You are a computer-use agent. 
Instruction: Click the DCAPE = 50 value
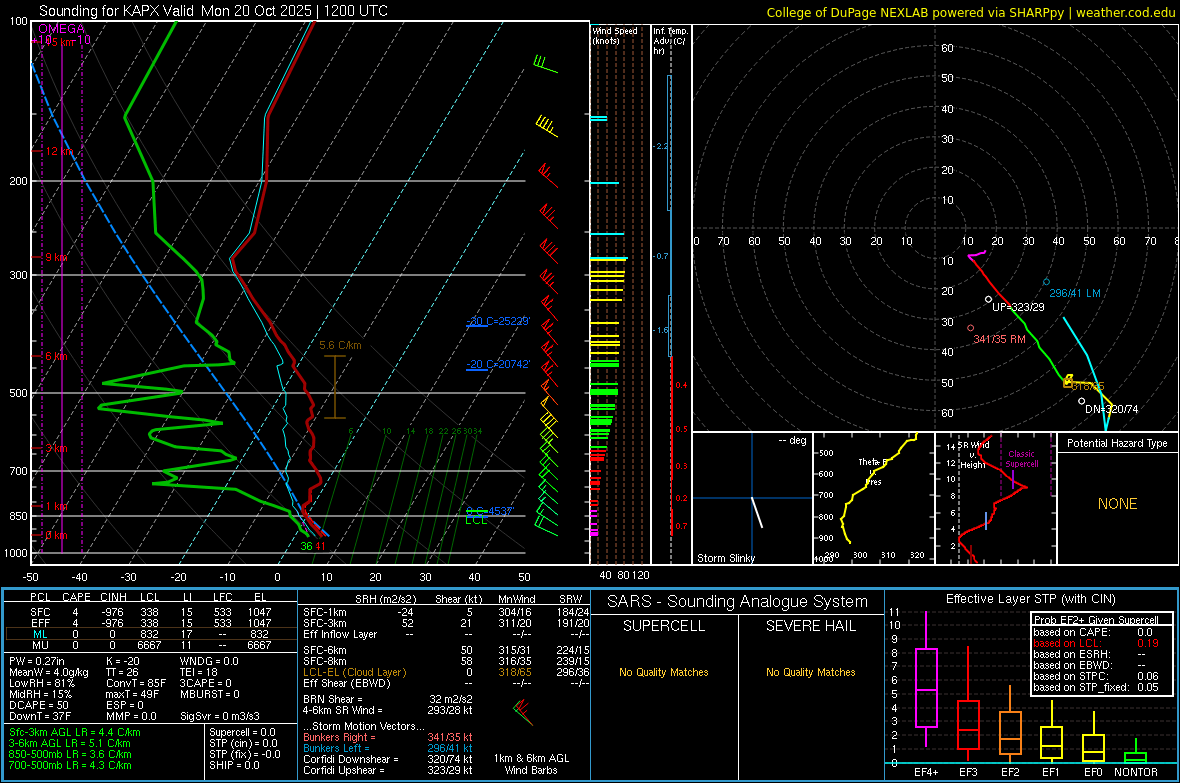pos(39,705)
